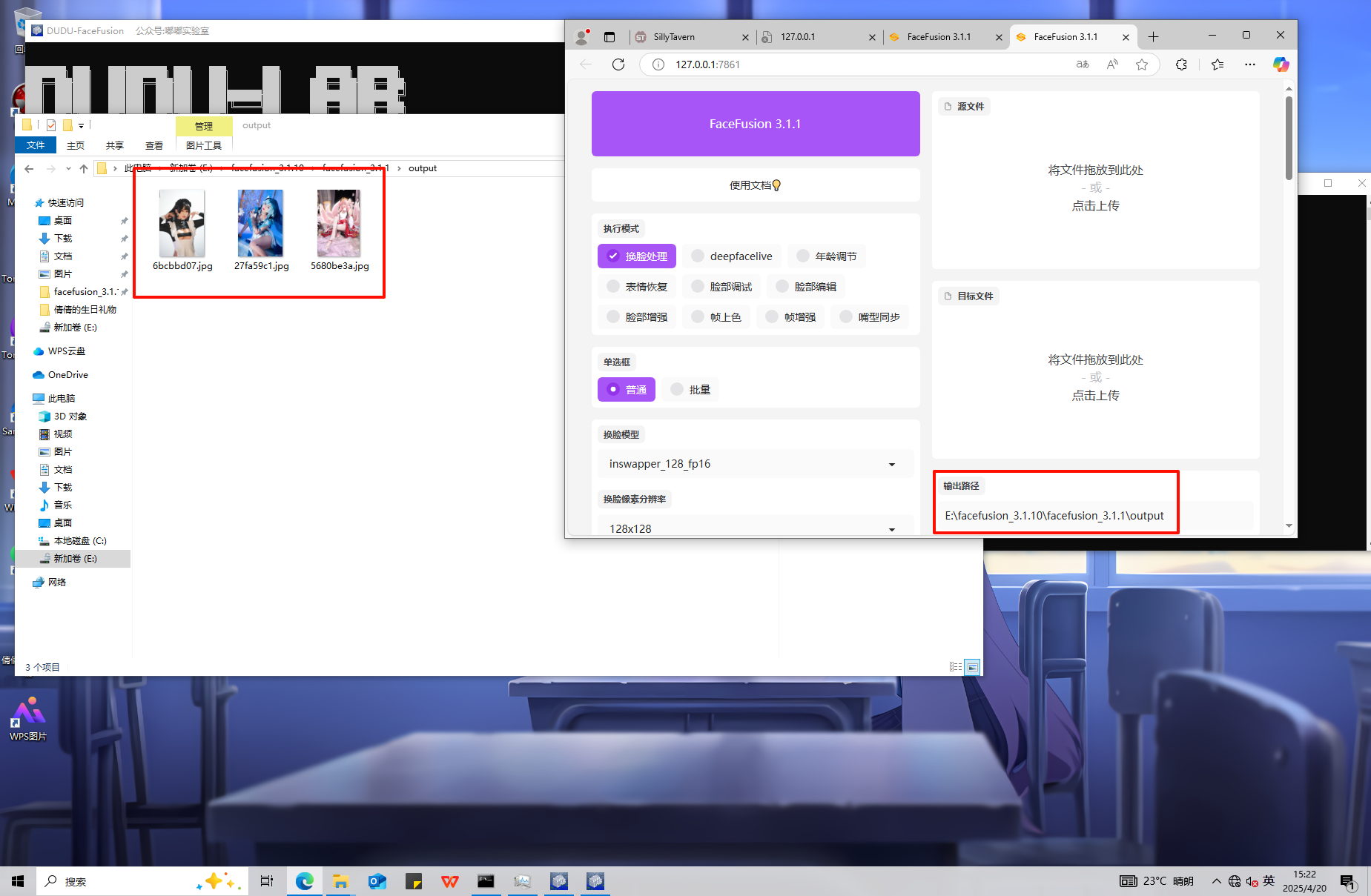Open the browser settings ellipsis menu
This screenshot has height=896, width=1371.
[x=1250, y=64]
